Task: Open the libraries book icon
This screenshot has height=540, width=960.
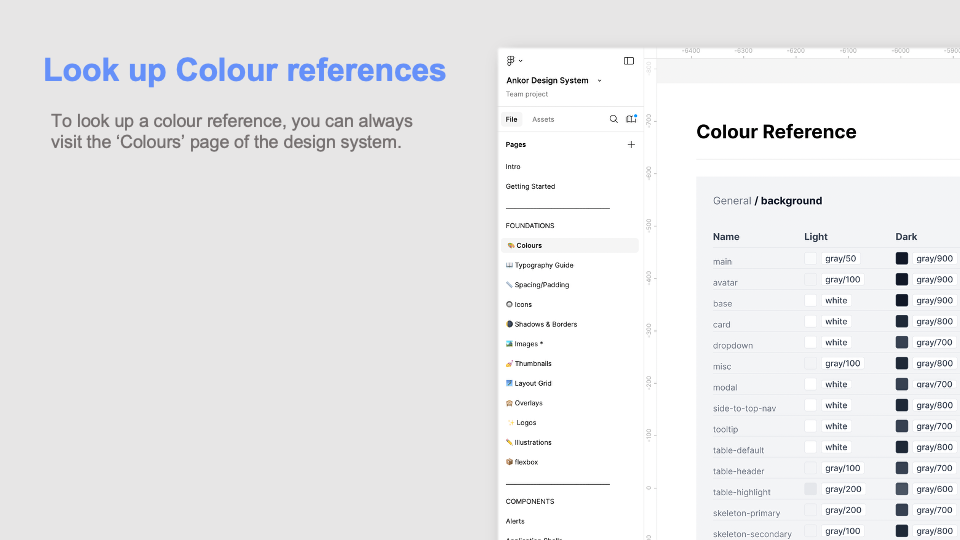Action: pos(631,119)
